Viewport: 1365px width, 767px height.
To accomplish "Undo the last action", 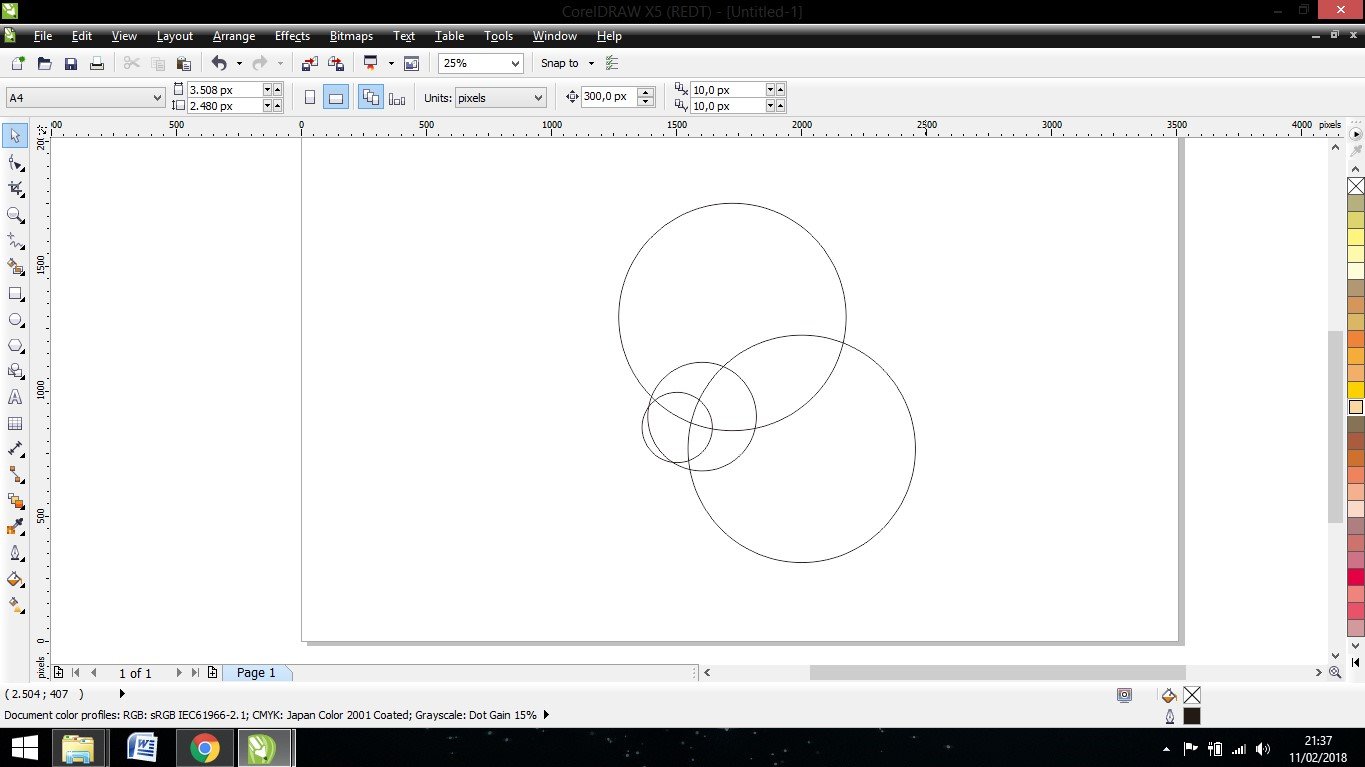I will coord(219,63).
